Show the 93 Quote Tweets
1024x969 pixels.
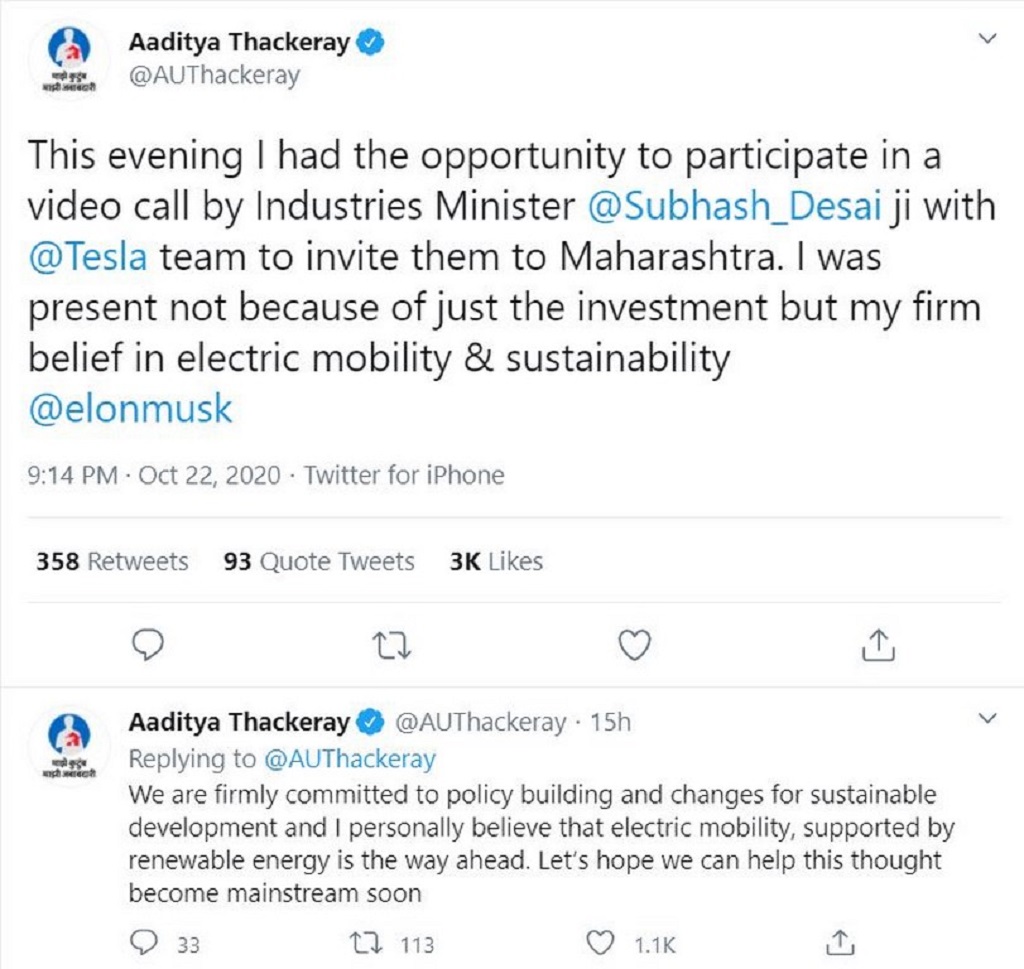coord(319,562)
